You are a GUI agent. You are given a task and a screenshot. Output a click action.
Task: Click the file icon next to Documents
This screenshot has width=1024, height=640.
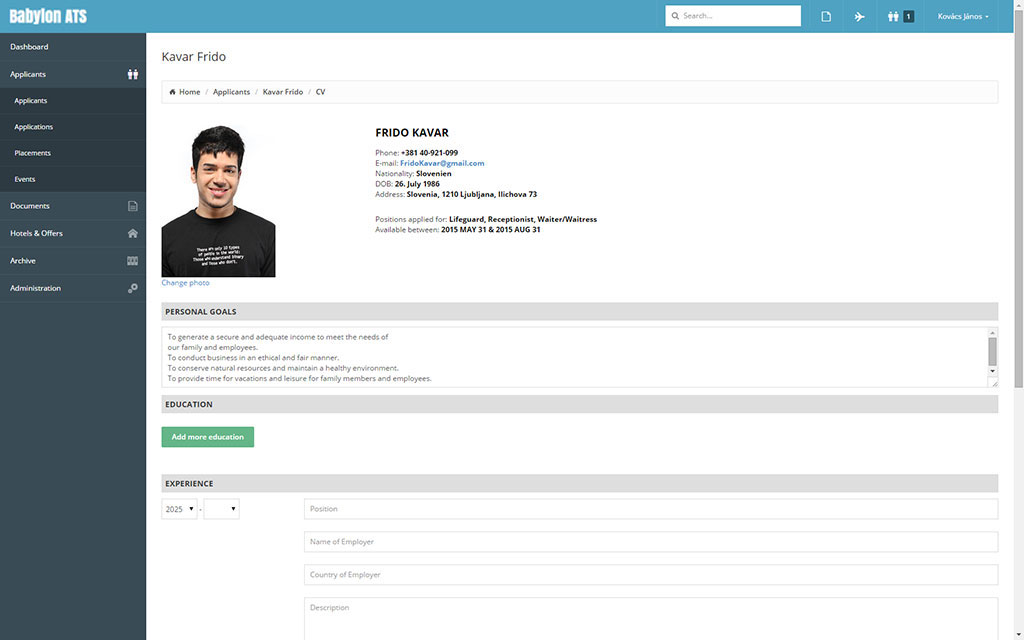pyautogui.click(x=133, y=206)
